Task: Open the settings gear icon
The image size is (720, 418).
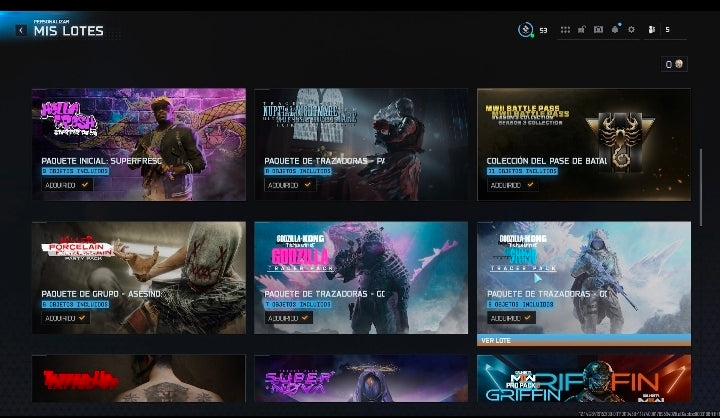Action: click(631, 29)
